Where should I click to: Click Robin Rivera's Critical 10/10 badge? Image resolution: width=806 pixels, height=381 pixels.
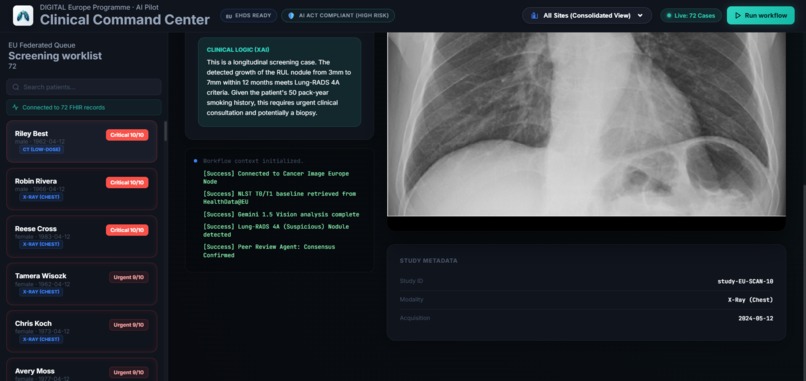[127, 183]
